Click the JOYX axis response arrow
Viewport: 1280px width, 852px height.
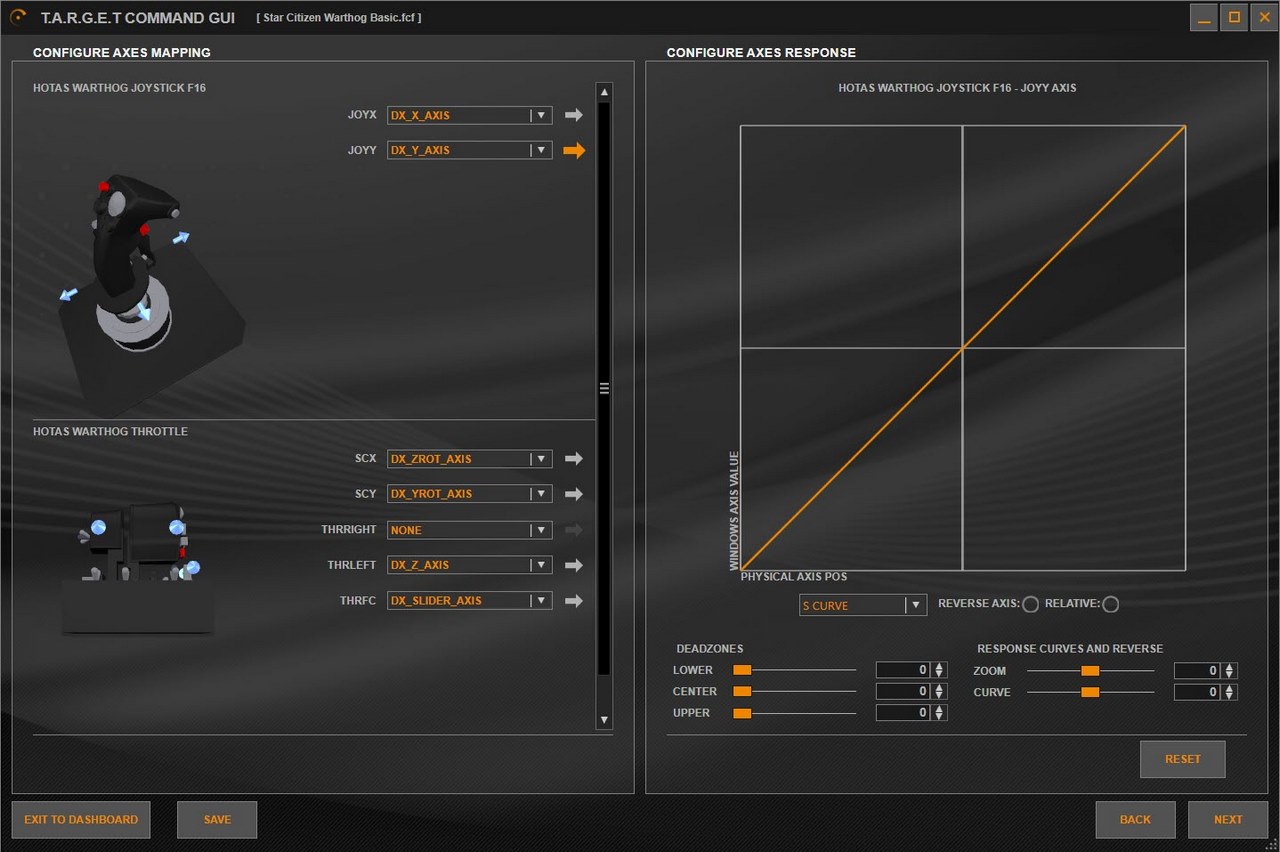[x=573, y=115]
